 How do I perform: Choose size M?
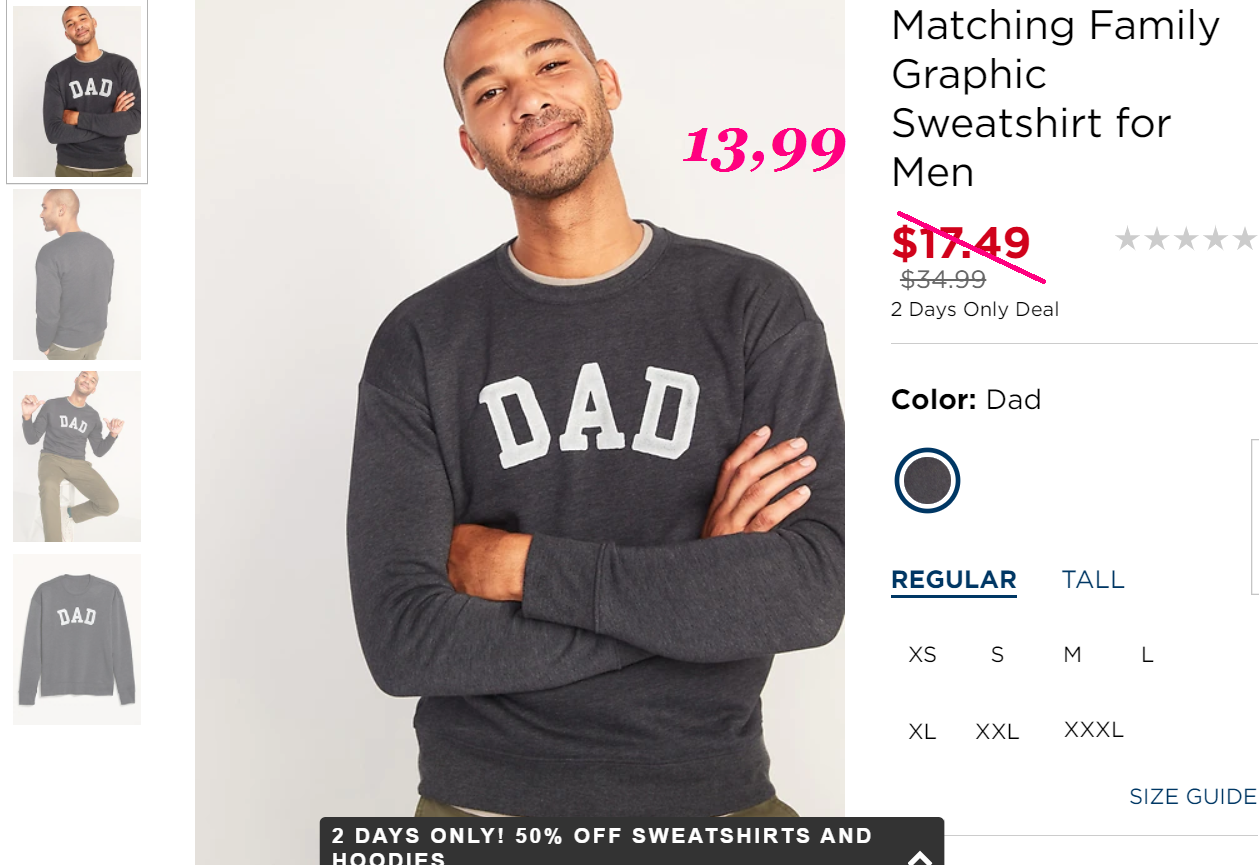(1072, 655)
